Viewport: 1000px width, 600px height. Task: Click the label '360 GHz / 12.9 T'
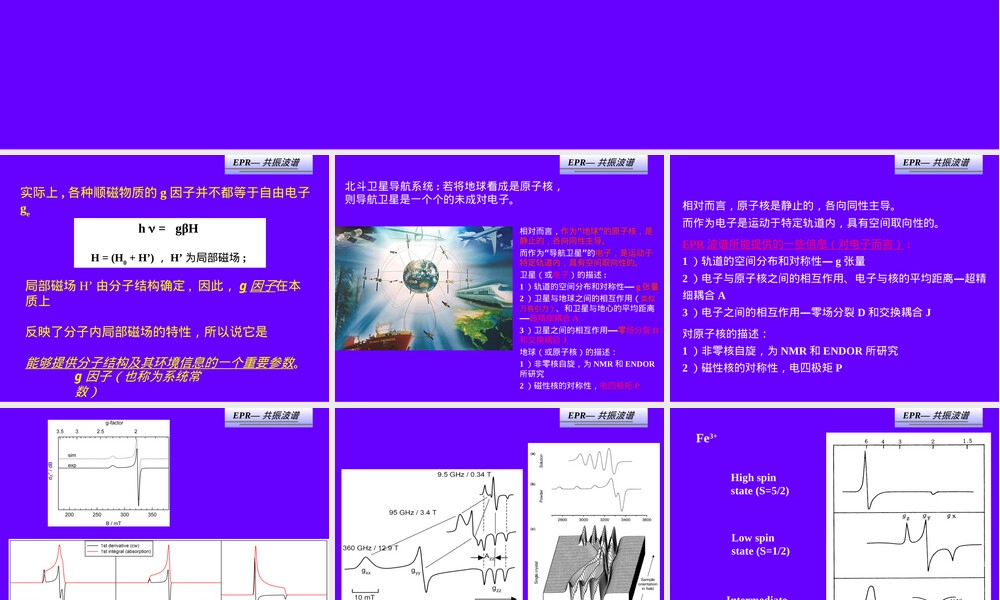pos(371,548)
